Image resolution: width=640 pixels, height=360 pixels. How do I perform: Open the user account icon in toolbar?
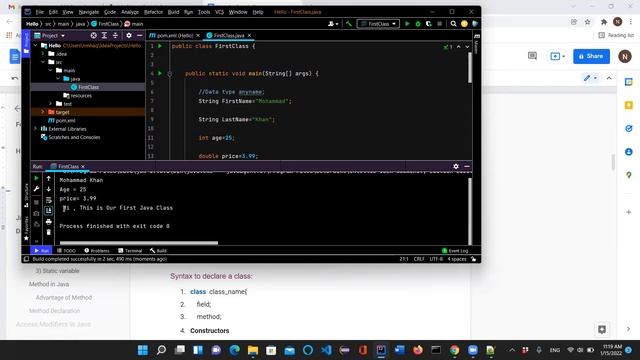(332, 24)
